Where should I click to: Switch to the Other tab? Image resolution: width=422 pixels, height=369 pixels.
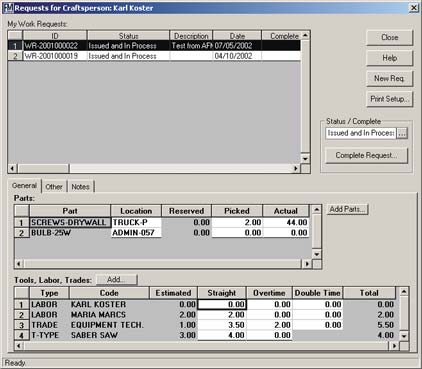click(54, 187)
